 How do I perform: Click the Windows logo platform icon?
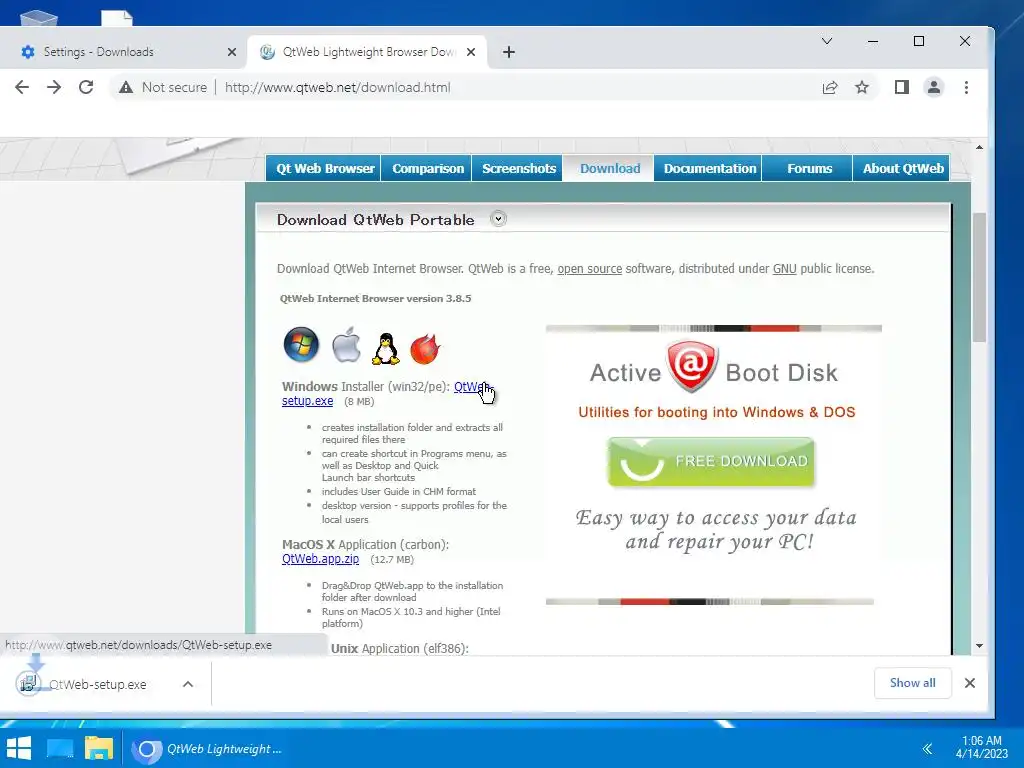pos(301,345)
